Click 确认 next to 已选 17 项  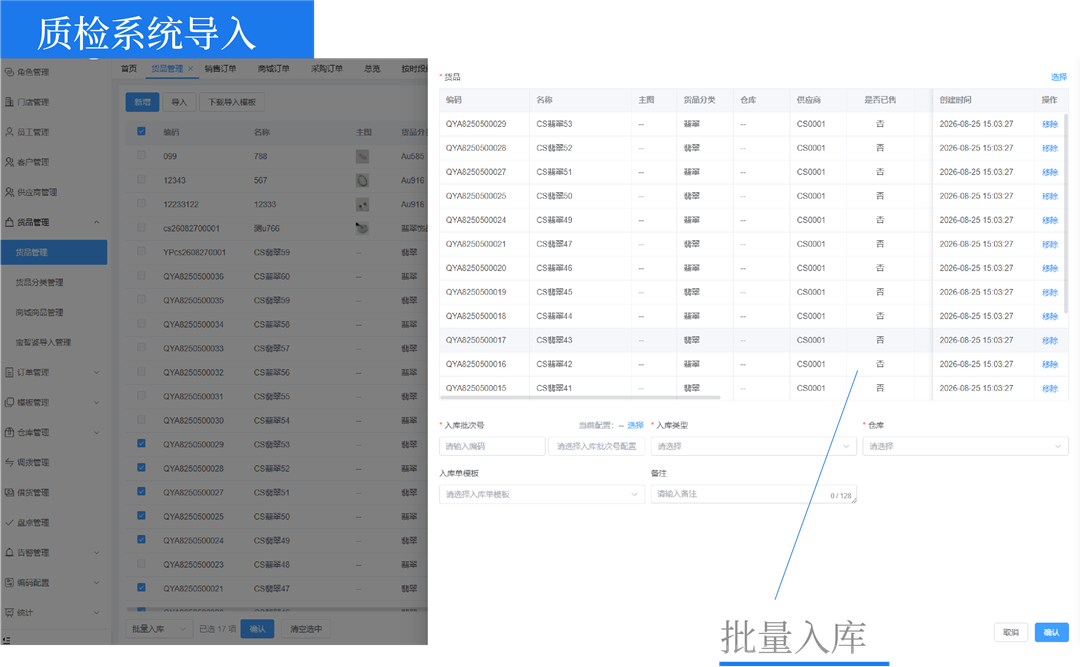(x=258, y=628)
